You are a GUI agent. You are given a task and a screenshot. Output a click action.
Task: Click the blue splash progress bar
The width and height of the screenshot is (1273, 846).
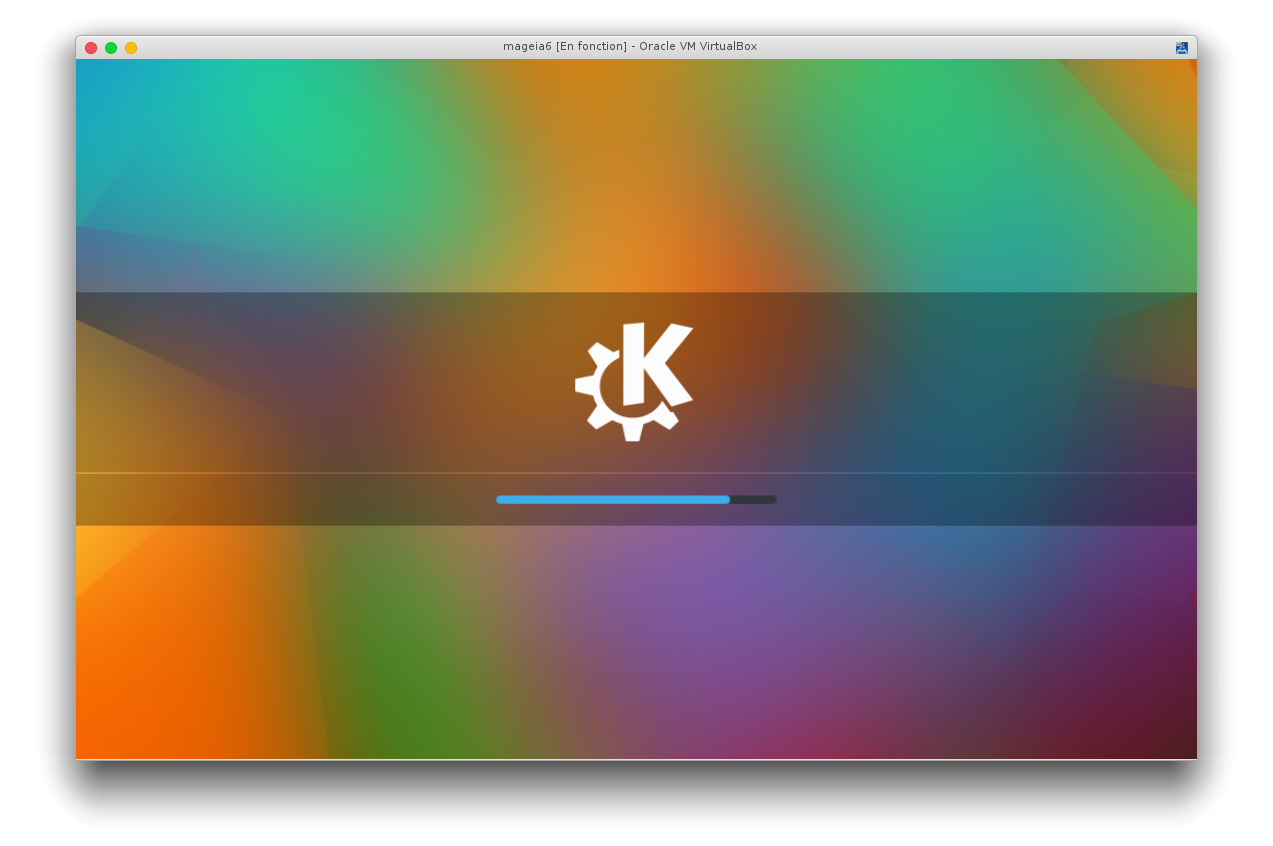636,499
